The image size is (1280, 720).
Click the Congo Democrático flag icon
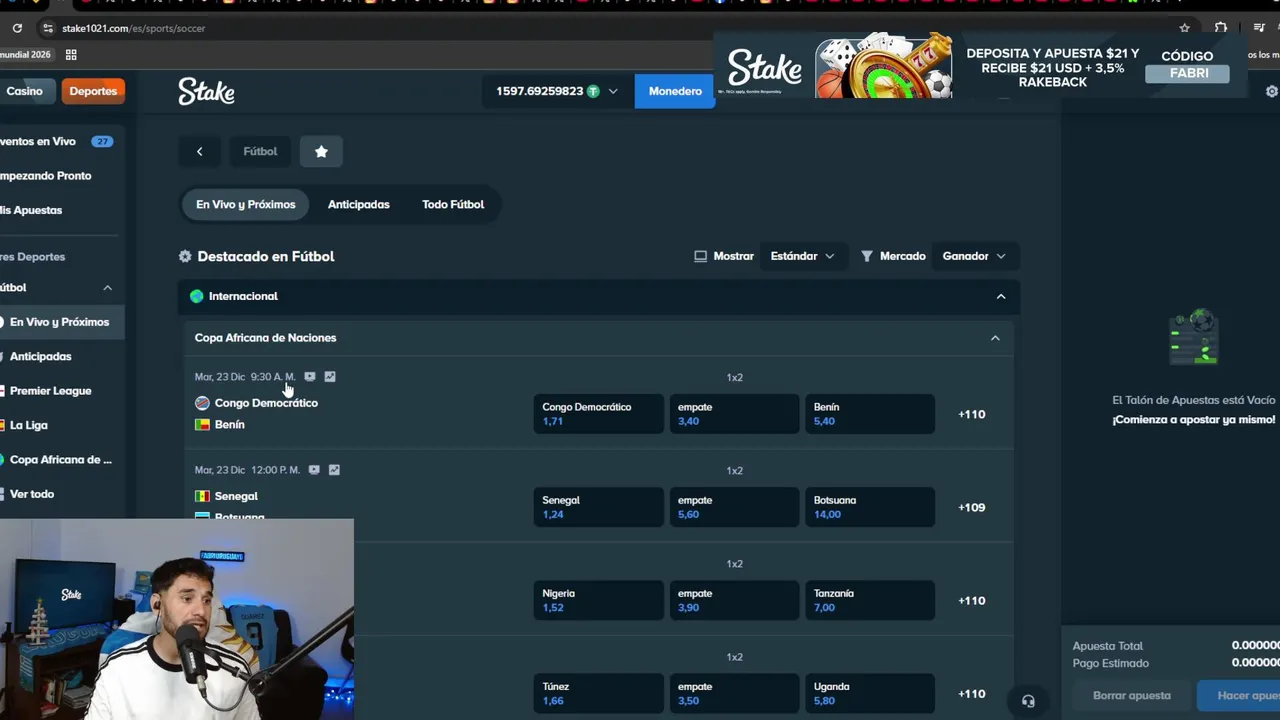coord(202,403)
